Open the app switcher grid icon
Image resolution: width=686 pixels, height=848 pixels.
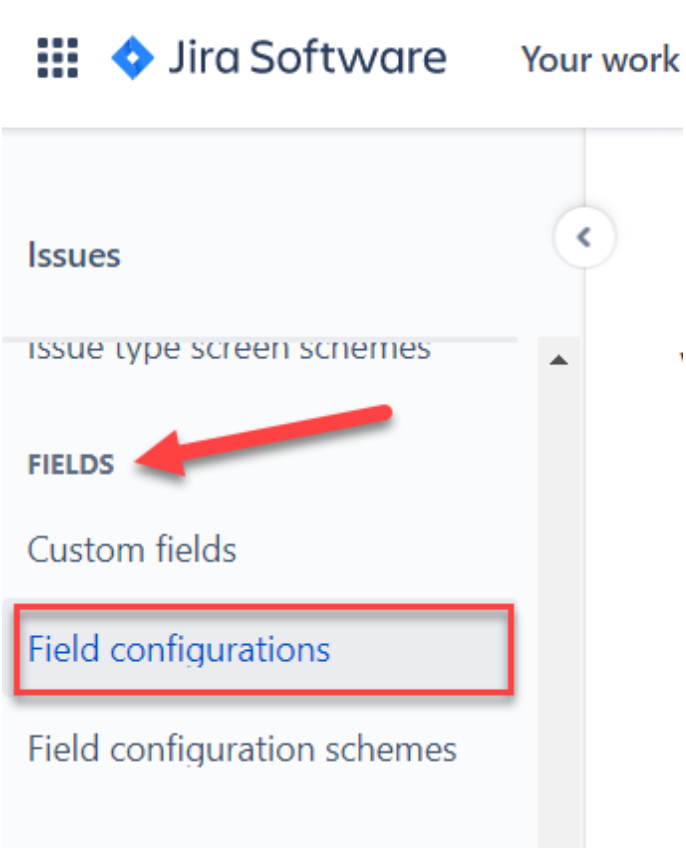(58, 59)
